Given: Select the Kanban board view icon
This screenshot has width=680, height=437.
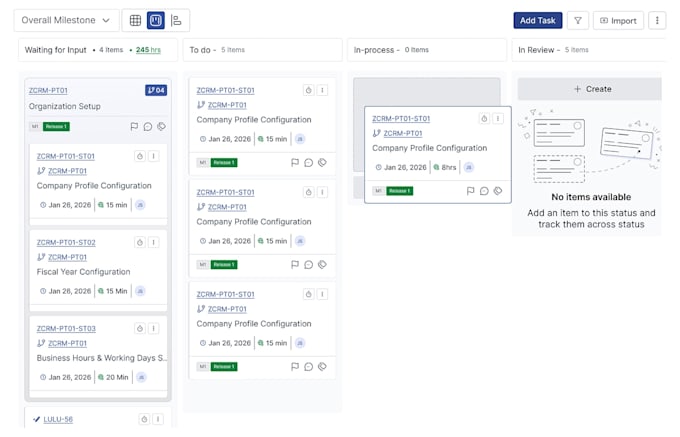Looking at the screenshot, I should pyautogui.click(x=156, y=20).
